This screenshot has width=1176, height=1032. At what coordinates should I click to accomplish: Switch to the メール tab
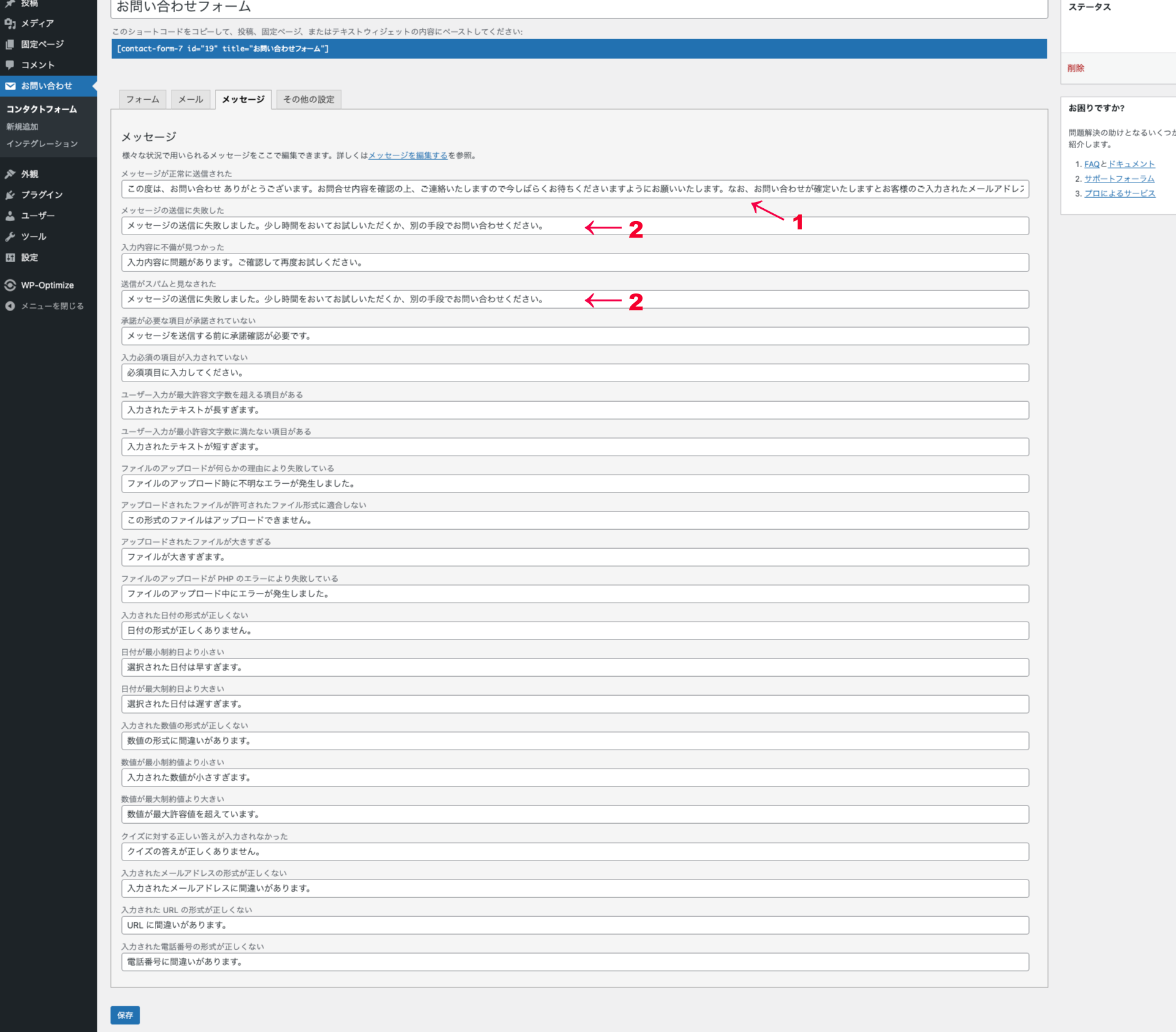pyautogui.click(x=190, y=99)
